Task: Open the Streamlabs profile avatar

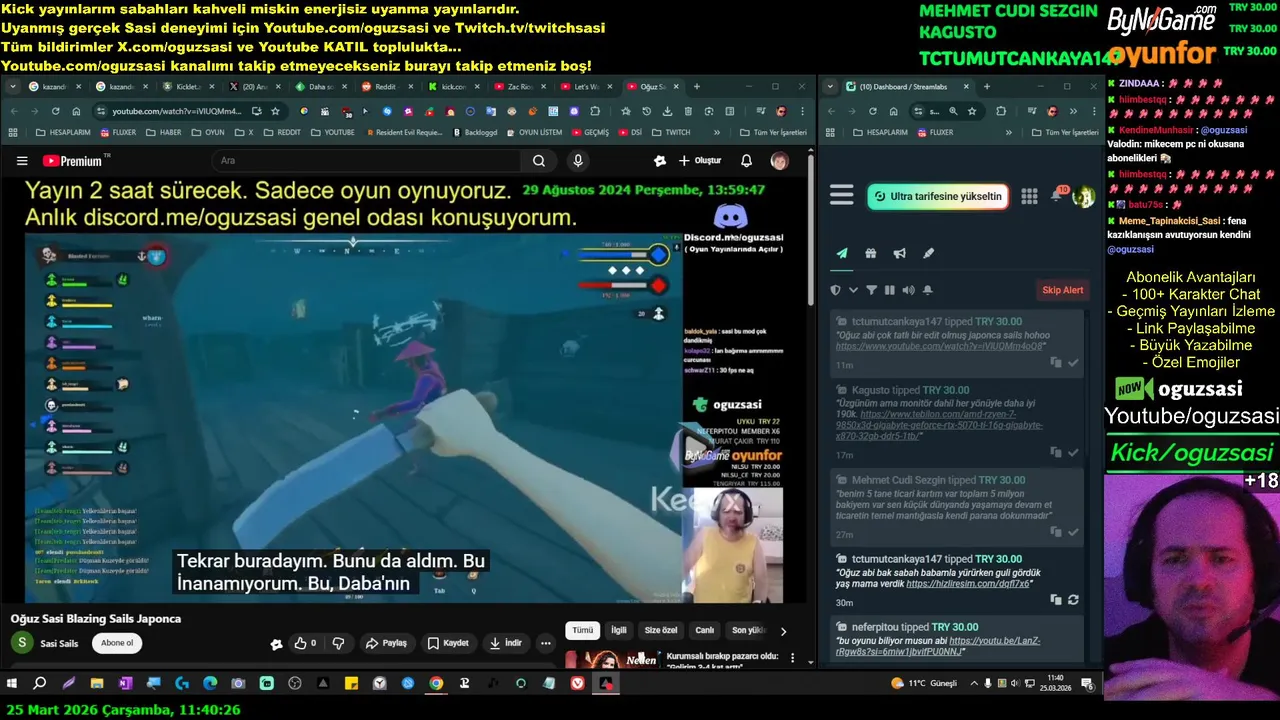Action: point(1083,197)
